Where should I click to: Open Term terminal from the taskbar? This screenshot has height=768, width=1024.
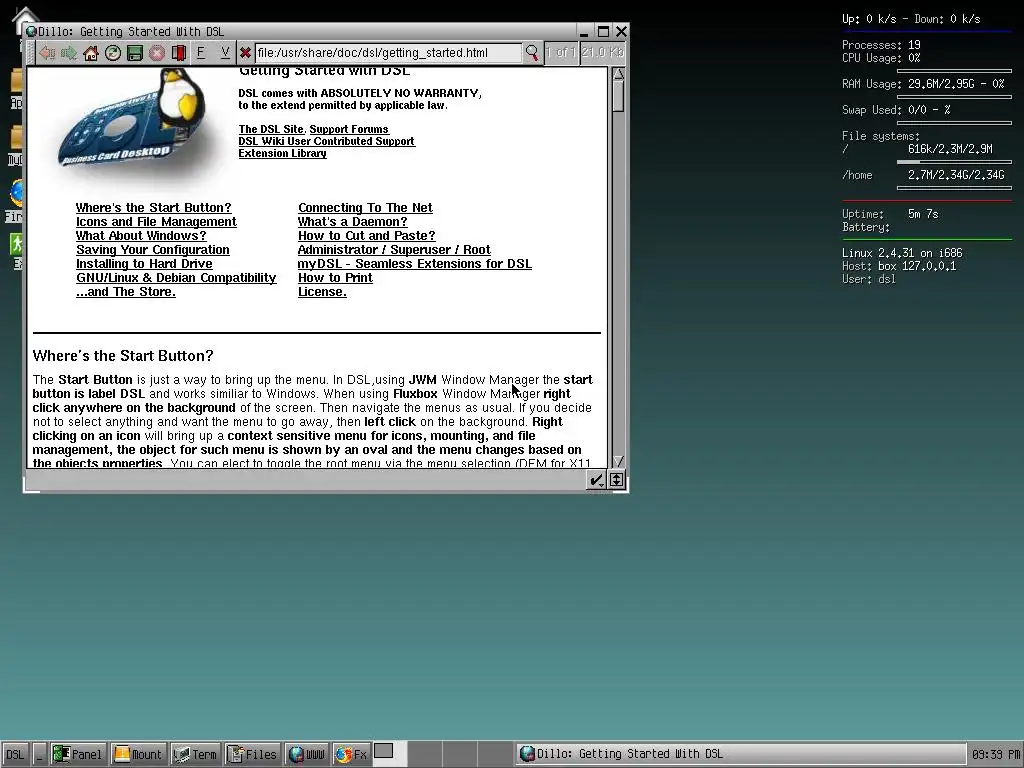coord(195,754)
